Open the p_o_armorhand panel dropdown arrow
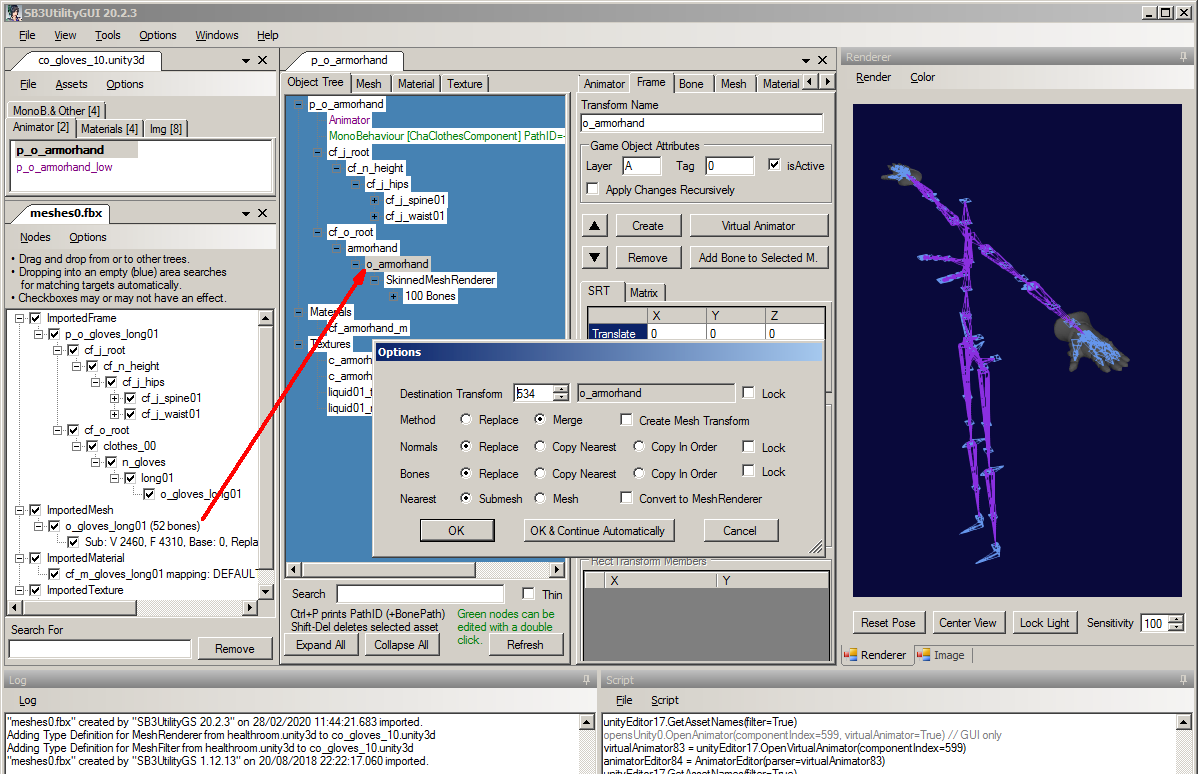 [805, 60]
